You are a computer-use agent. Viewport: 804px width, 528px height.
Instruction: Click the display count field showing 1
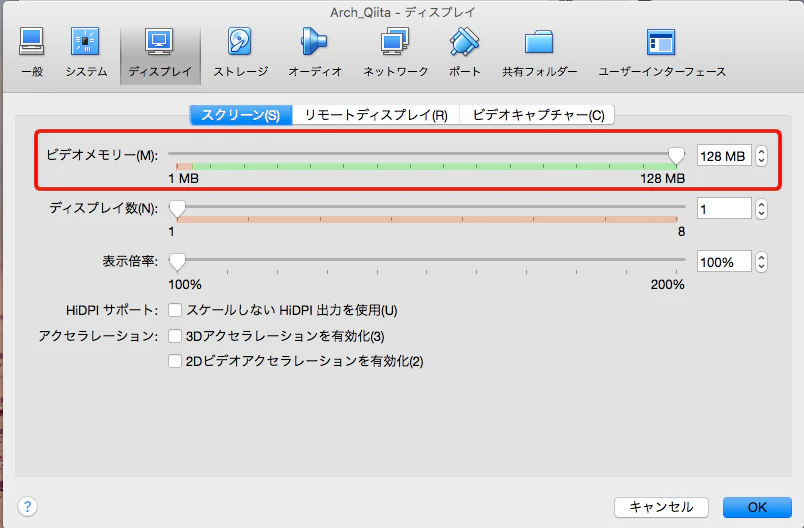pos(724,209)
